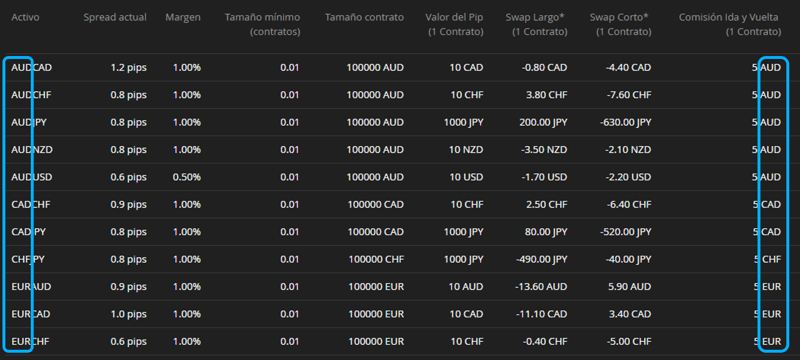Select the EURAUD asset name
This screenshot has height=360, width=800.
pyautogui.click(x=31, y=287)
